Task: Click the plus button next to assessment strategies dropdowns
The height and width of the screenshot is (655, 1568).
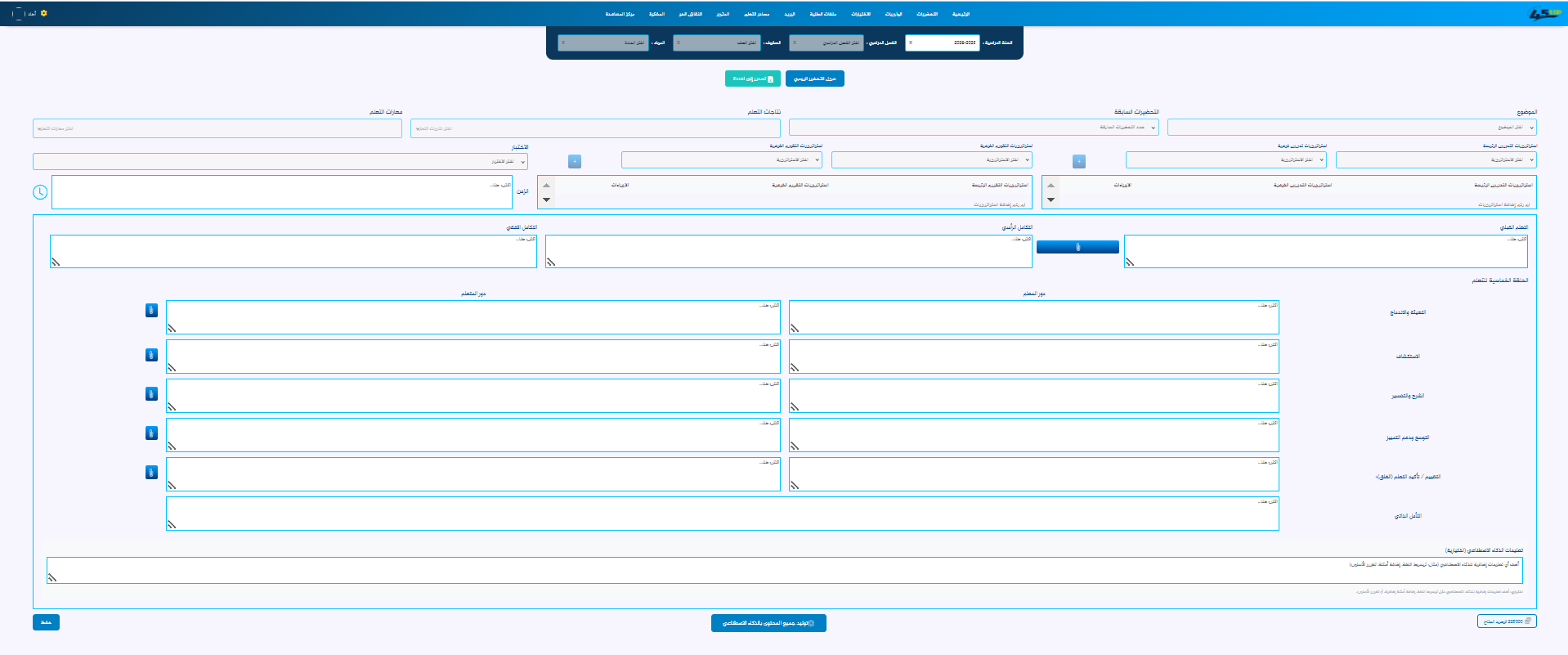Action: click(575, 162)
